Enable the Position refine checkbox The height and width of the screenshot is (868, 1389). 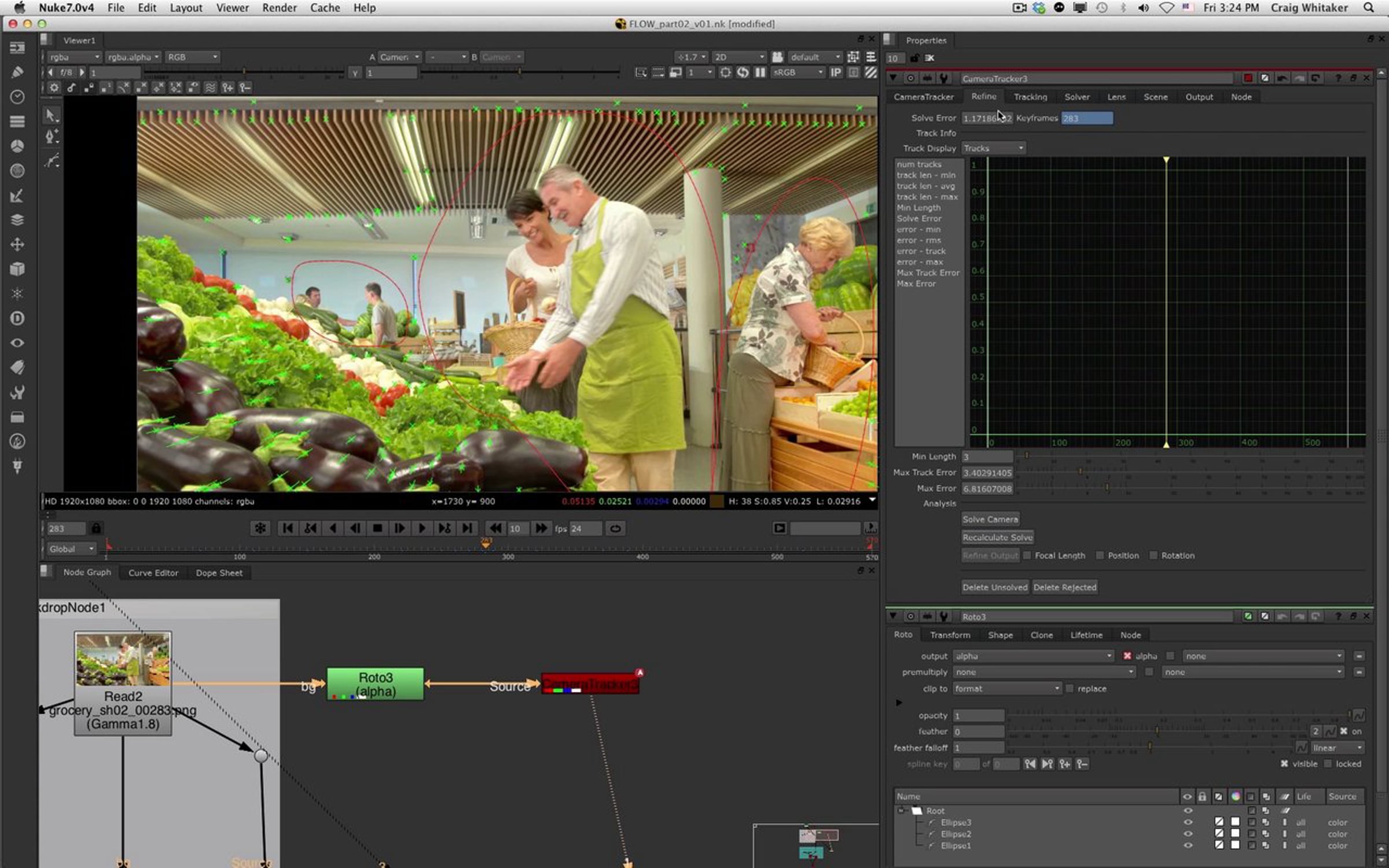pyautogui.click(x=1100, y=556)
